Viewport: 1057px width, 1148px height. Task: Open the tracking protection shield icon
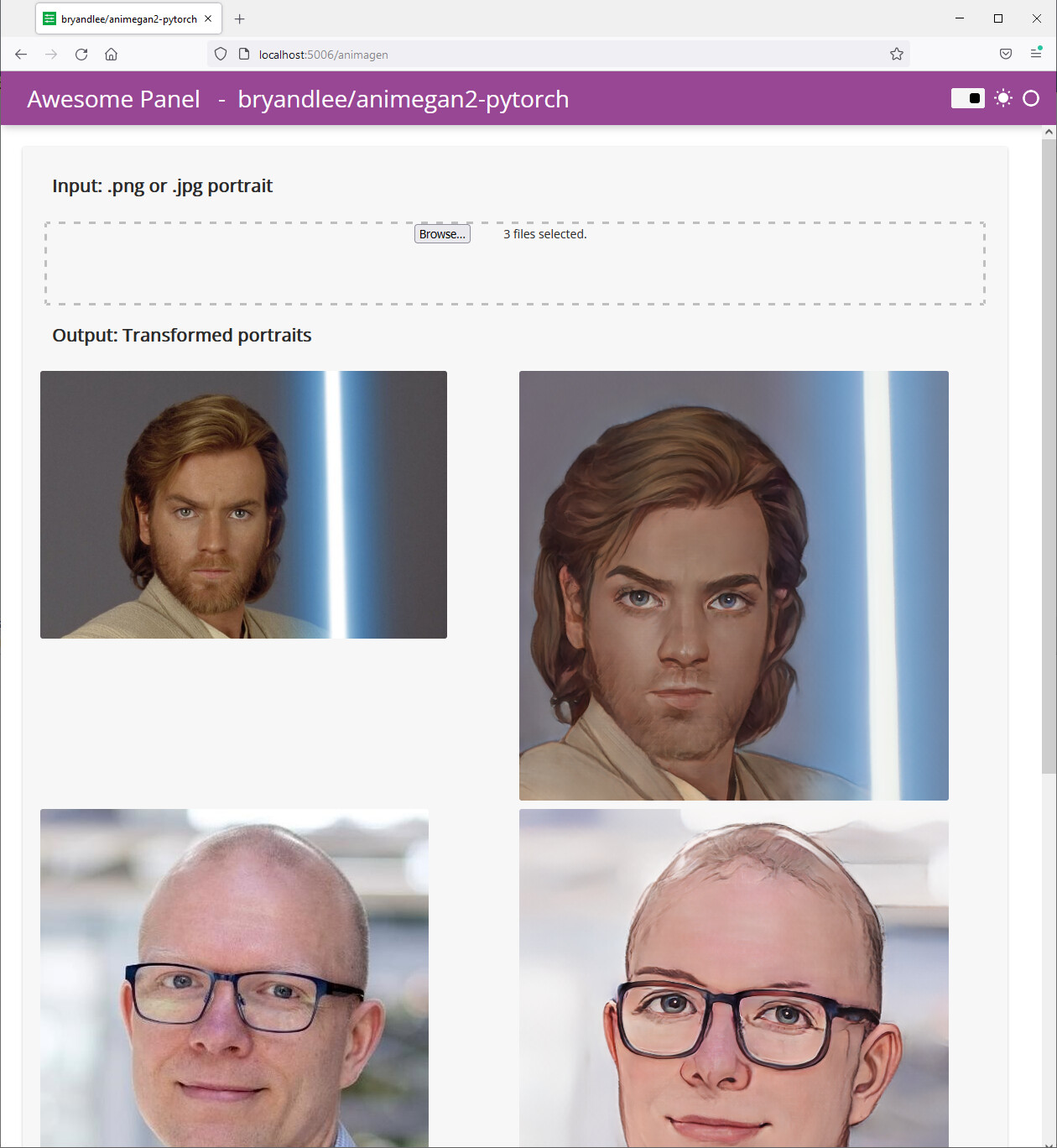click(x=221, y=55)
